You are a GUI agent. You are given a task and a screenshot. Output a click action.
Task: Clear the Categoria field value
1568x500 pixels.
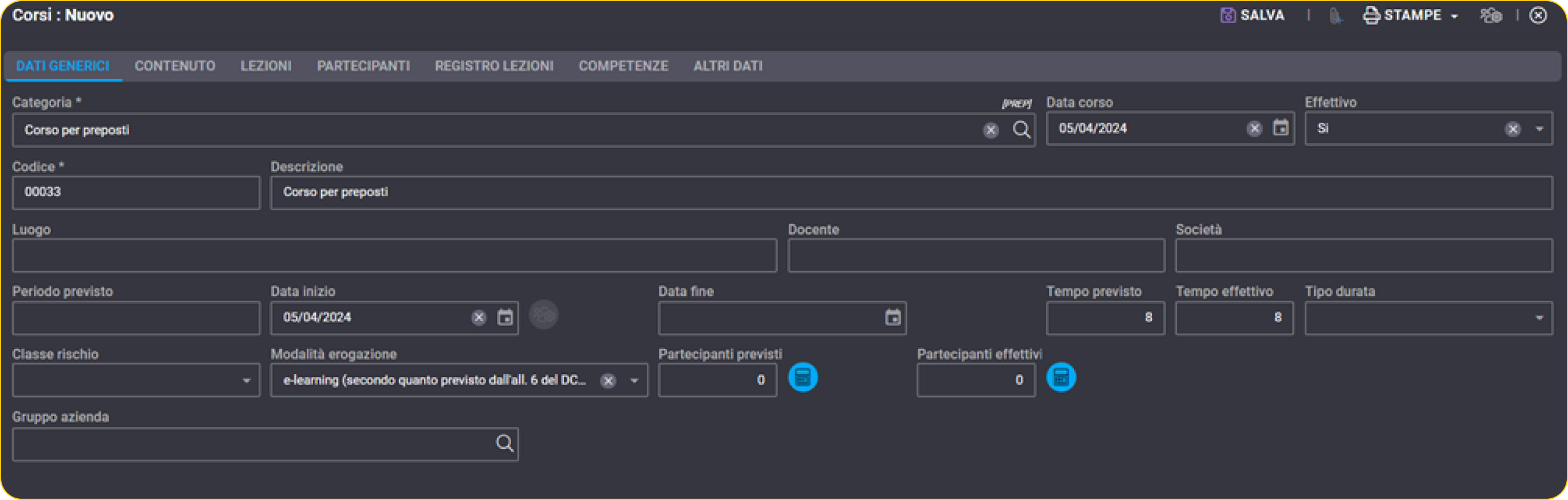990,130
